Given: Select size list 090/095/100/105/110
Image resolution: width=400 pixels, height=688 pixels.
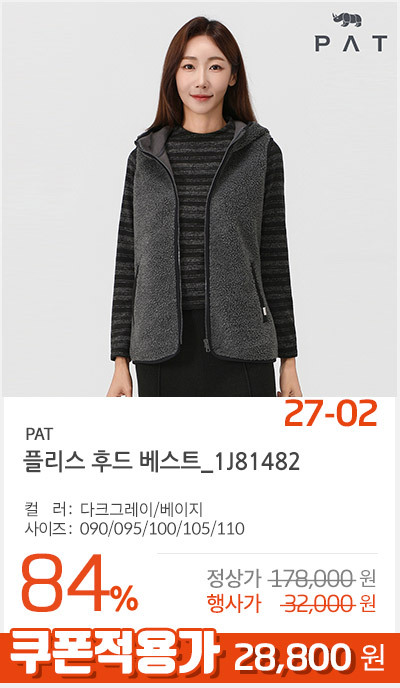Looking at the screenshot, I should [162, 529].
